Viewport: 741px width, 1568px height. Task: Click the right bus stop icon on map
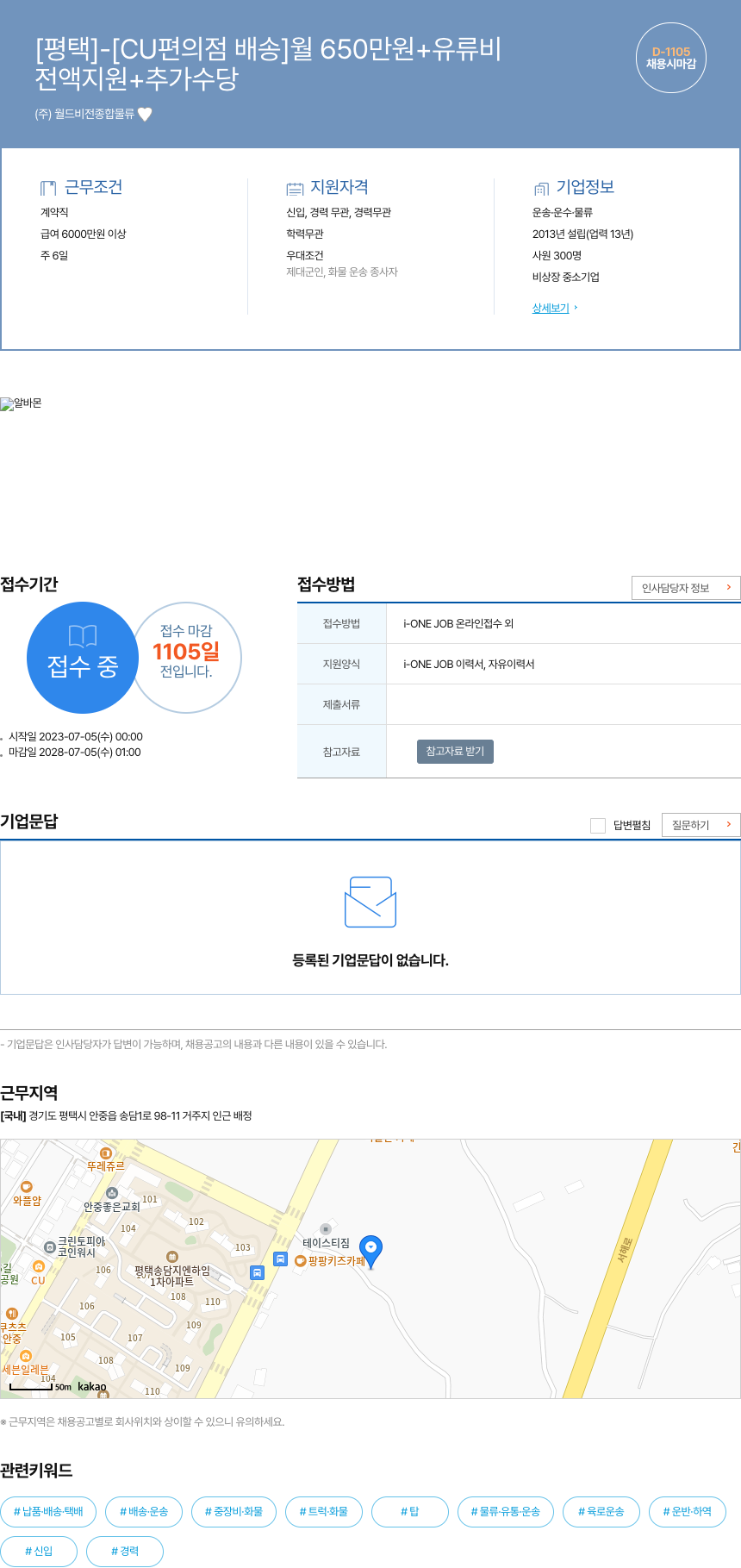click(280, 1259)
